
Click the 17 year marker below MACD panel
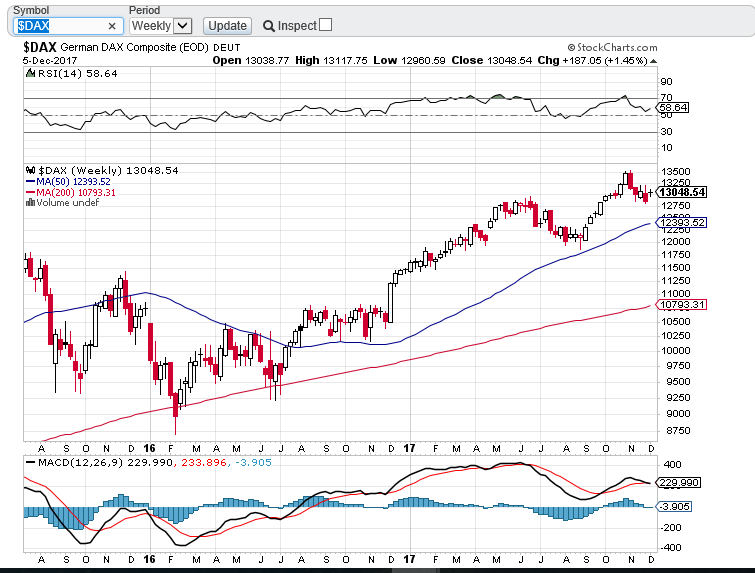[x=409, y=560]
